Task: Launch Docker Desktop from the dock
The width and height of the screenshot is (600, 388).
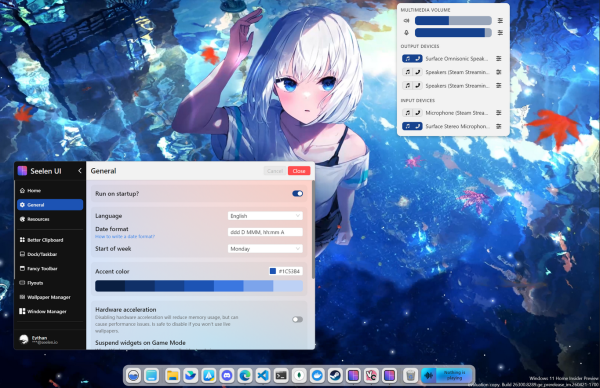Action: pos(317,376)
